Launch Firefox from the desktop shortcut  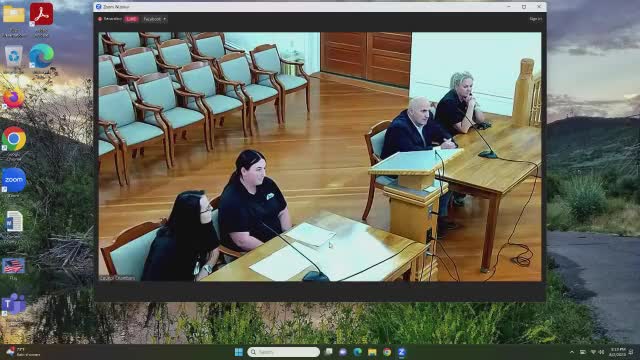13,98
